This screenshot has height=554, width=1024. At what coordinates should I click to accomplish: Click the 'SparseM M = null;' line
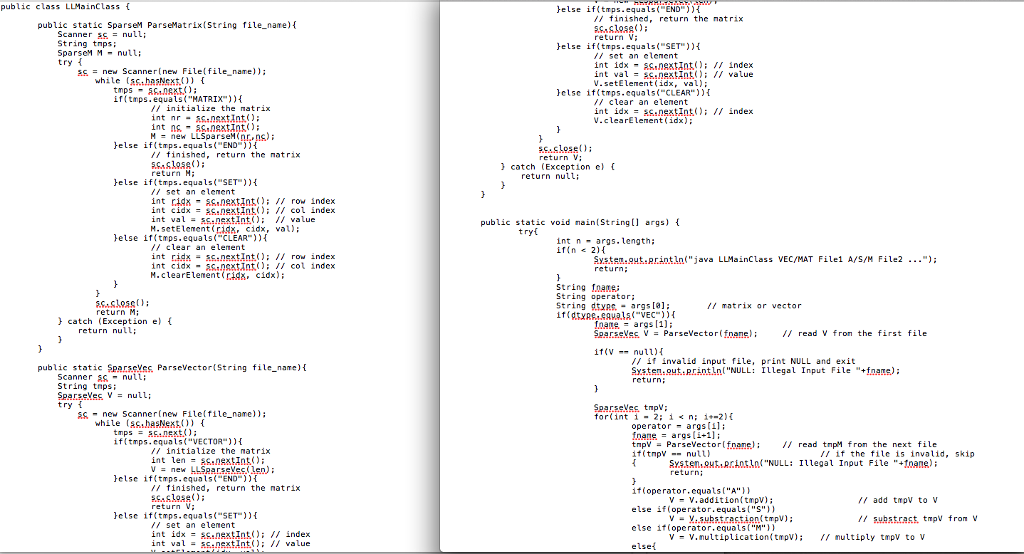[x=99, y=53]
